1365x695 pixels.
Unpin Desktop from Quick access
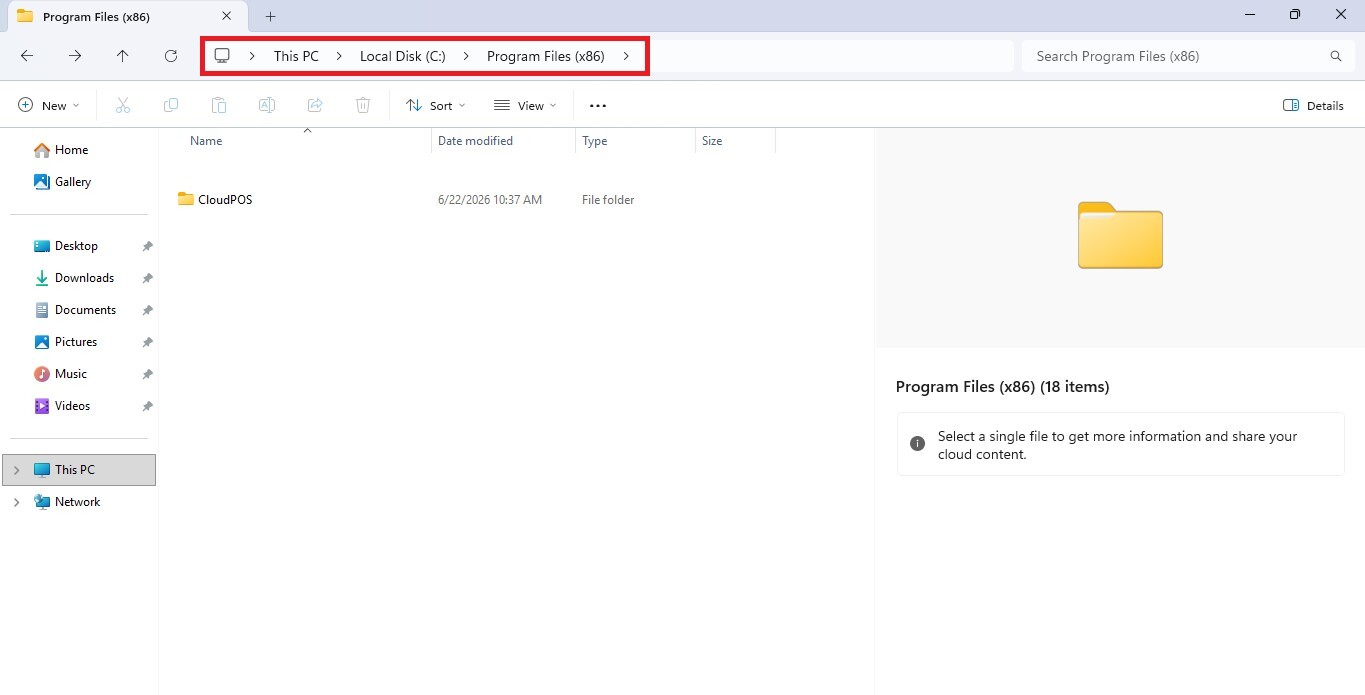[x=147, y=246]
